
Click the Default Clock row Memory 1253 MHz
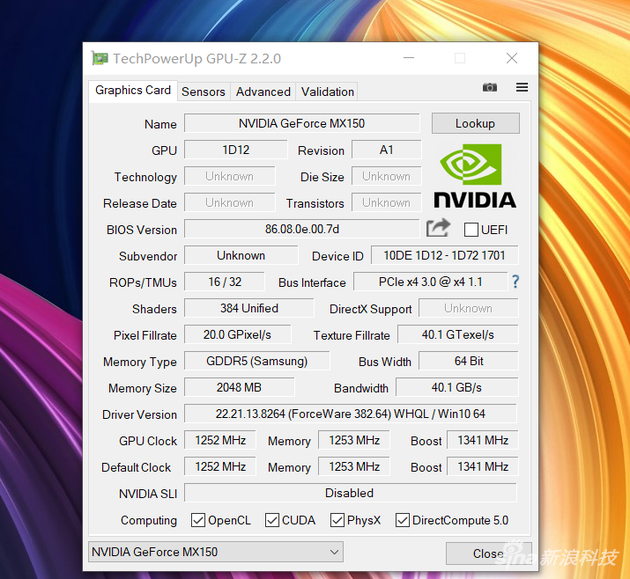pyautogui.click(x=354, y=466)
